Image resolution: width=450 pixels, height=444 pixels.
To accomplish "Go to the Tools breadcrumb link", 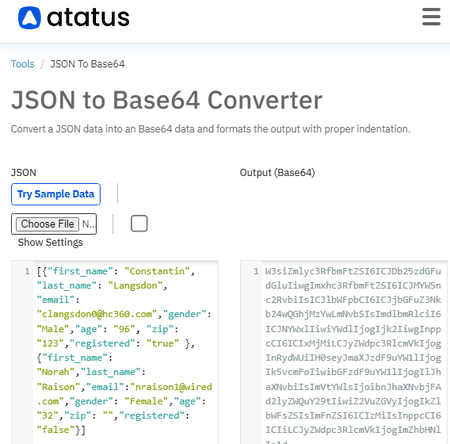I will [x=23, y=64].
